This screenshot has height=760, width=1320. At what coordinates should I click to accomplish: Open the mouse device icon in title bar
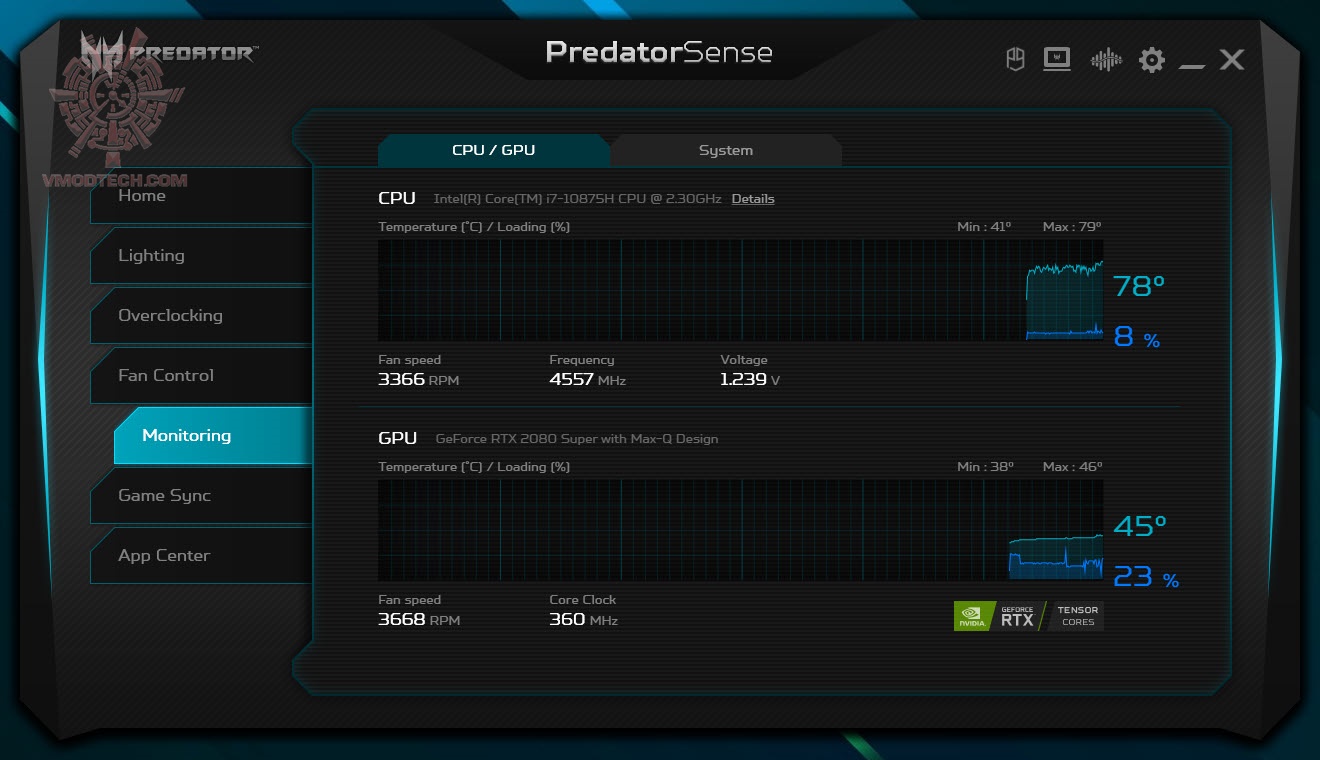1016,60
